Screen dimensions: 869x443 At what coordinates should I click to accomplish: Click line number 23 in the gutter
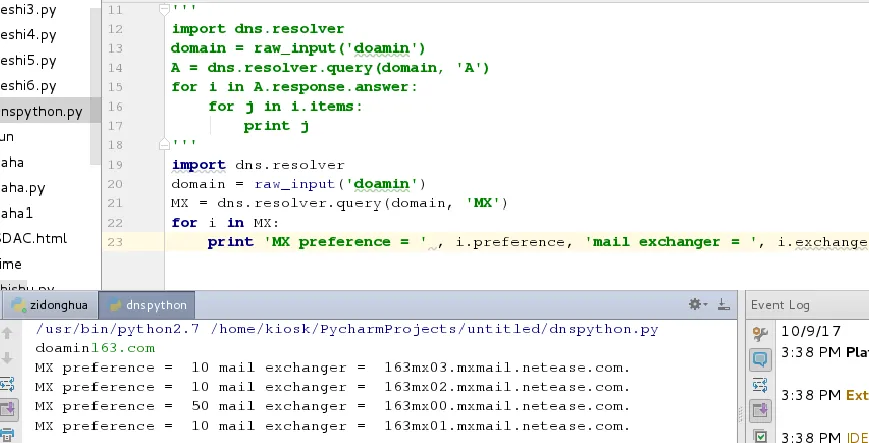point(115,242)
